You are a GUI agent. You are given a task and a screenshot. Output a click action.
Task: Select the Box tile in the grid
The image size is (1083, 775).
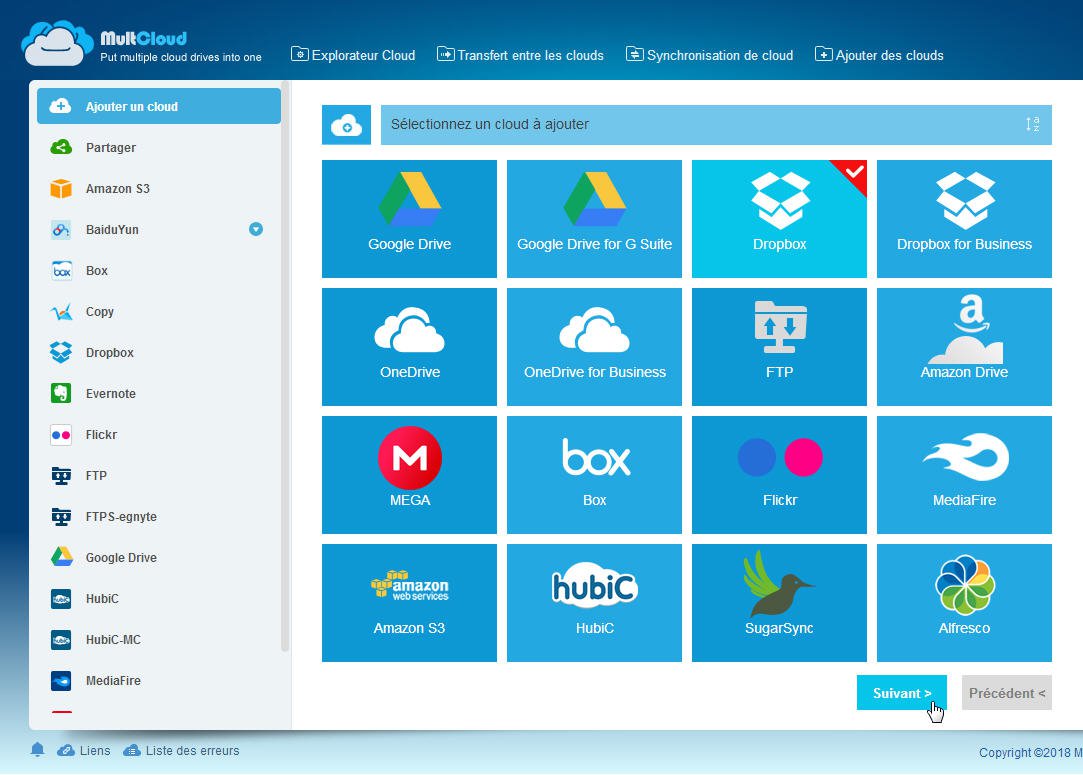[x=594, y=475]
